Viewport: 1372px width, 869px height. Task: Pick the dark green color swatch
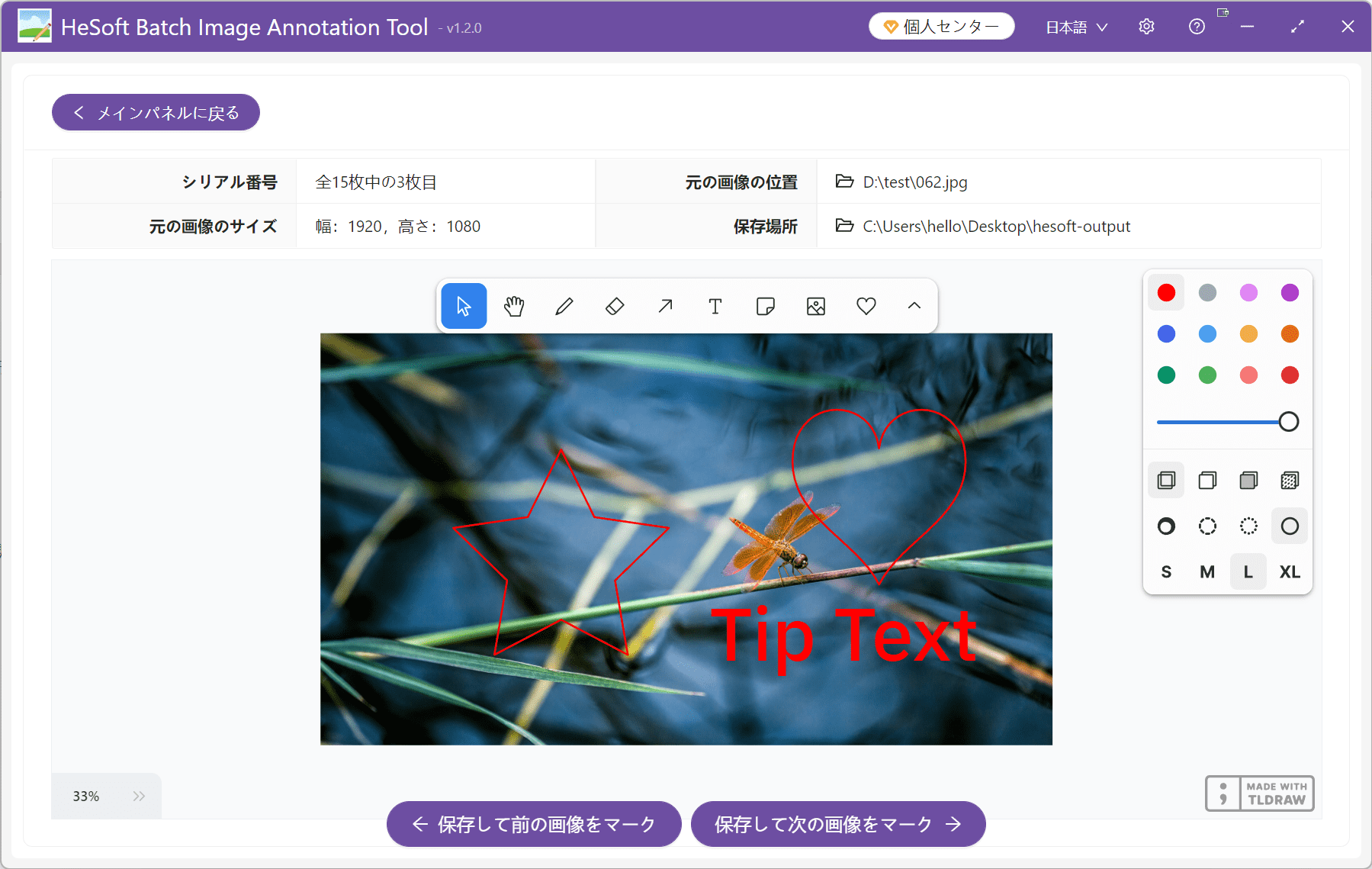[x=1166, y=375]
